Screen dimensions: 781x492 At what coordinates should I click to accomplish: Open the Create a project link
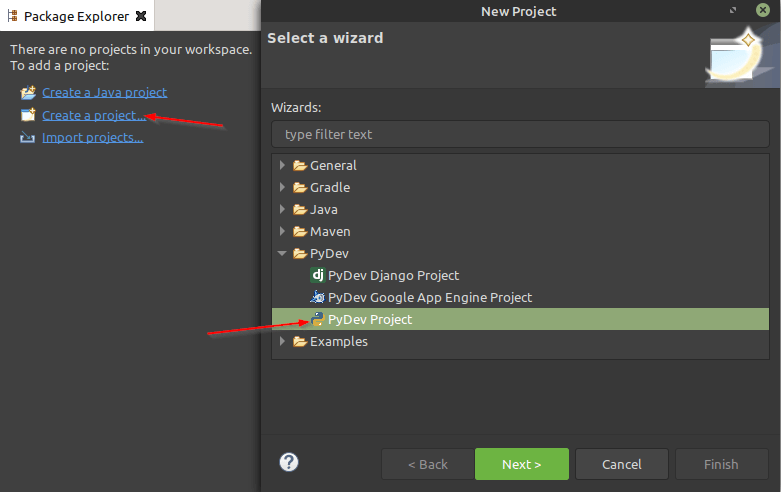[94, 115]
